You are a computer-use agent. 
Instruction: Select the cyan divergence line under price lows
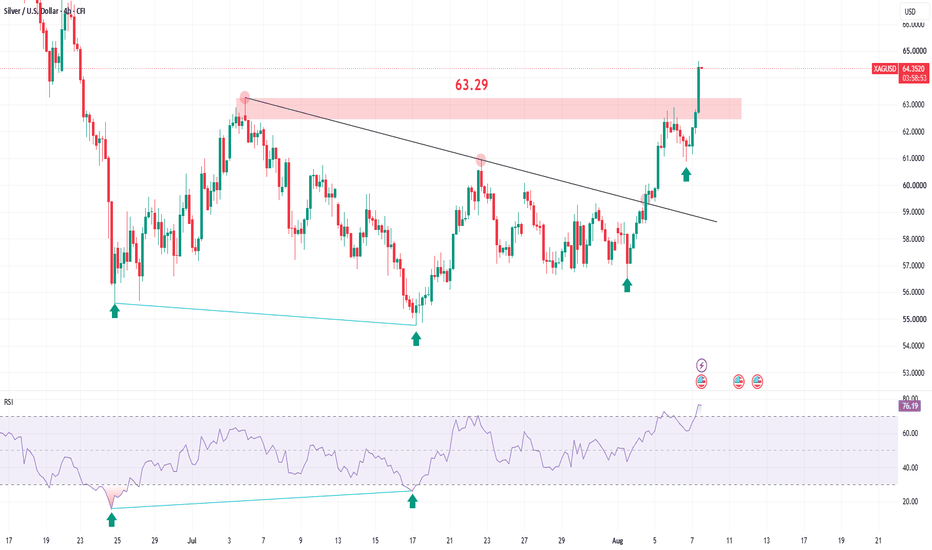coord(265,314)
